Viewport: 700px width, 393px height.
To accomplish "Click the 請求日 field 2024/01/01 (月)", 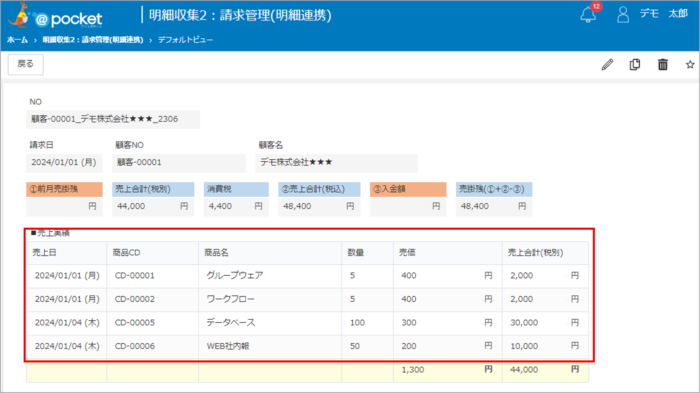I will (x=64, y=163).
